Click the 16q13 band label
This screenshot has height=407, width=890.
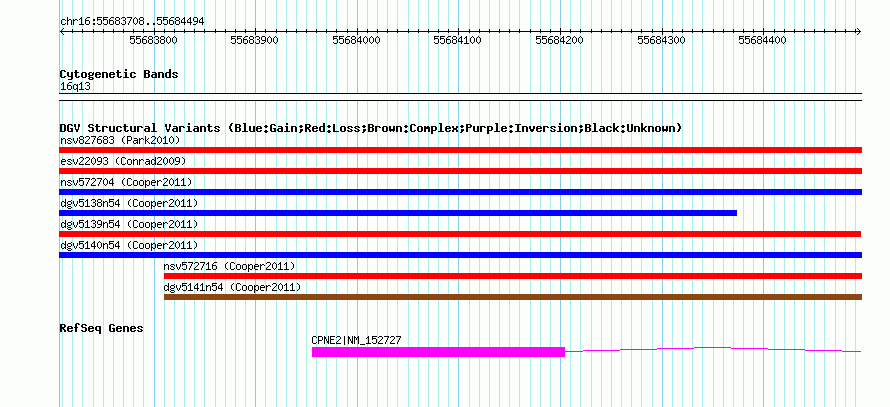point(75,87)
